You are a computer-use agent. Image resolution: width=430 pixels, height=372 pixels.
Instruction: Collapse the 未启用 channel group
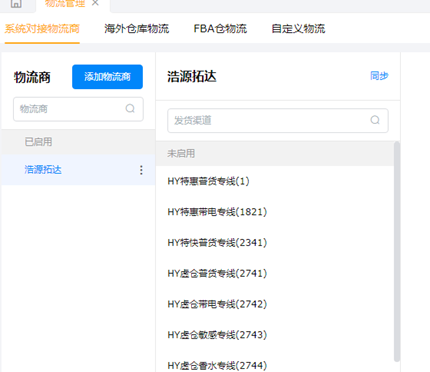275,154
